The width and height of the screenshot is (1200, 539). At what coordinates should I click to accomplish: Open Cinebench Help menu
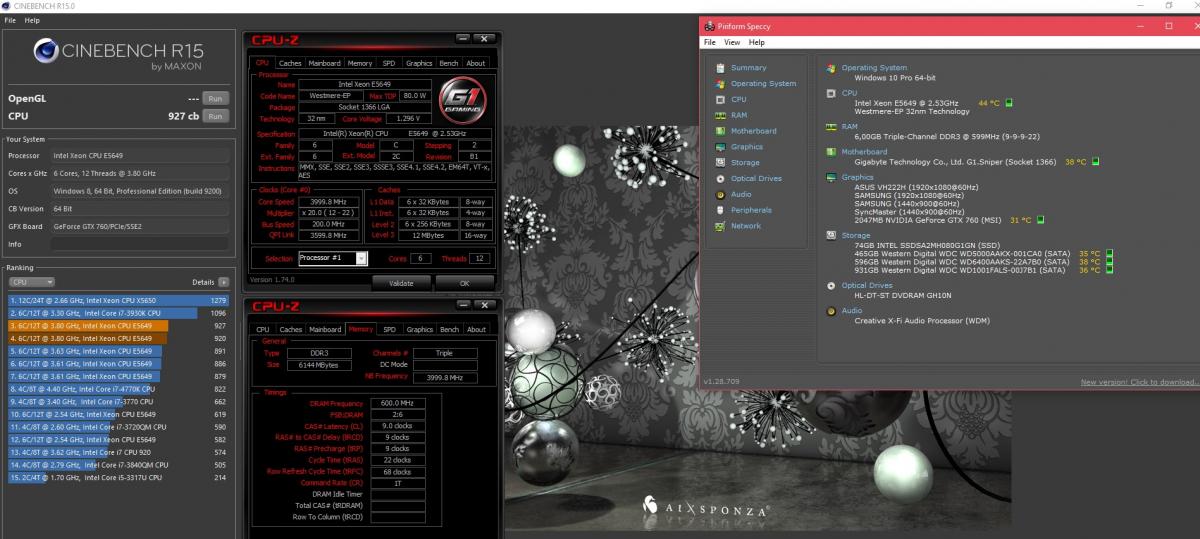(x=33, y=20)
